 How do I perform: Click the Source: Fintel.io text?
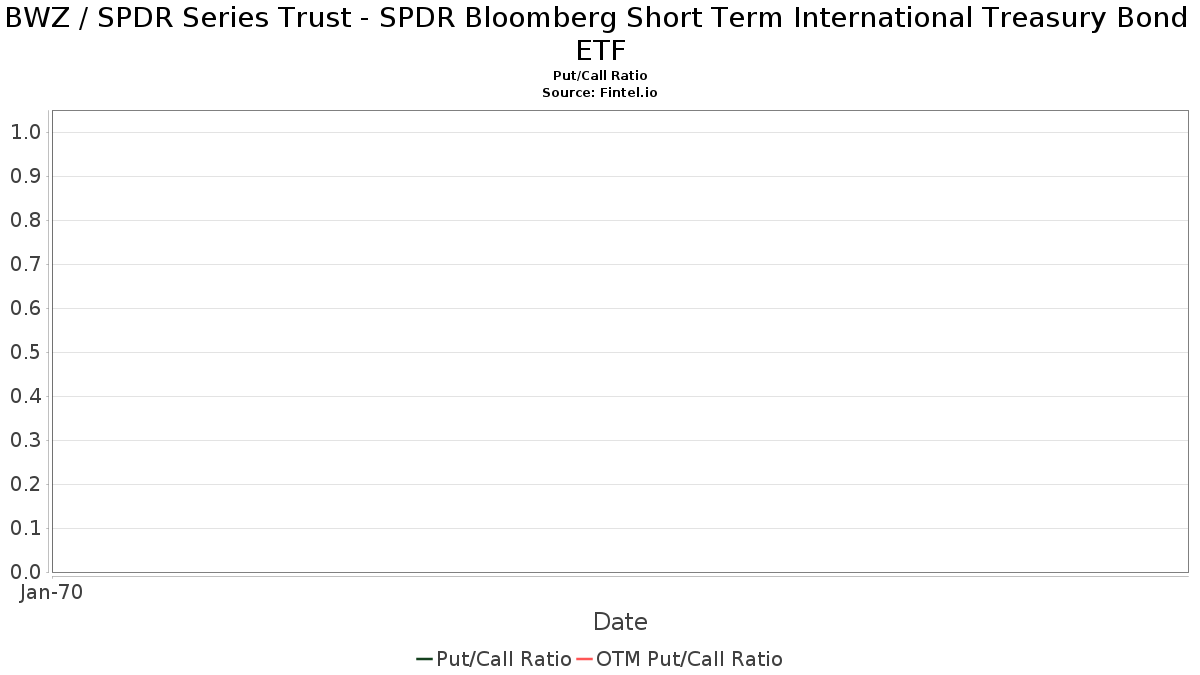pos(600,92)
